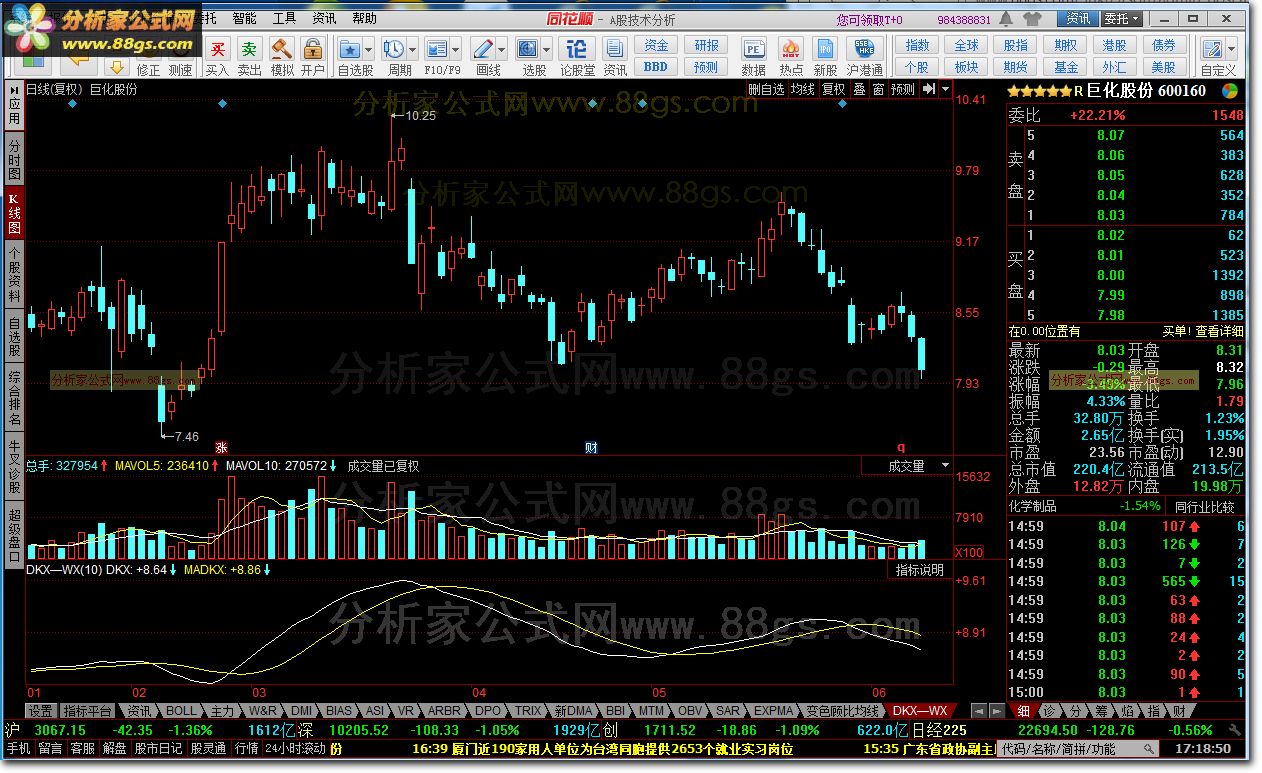Click the 资金 button
The height and width of the screenshot is (773, 1262).
click(656, 45)
